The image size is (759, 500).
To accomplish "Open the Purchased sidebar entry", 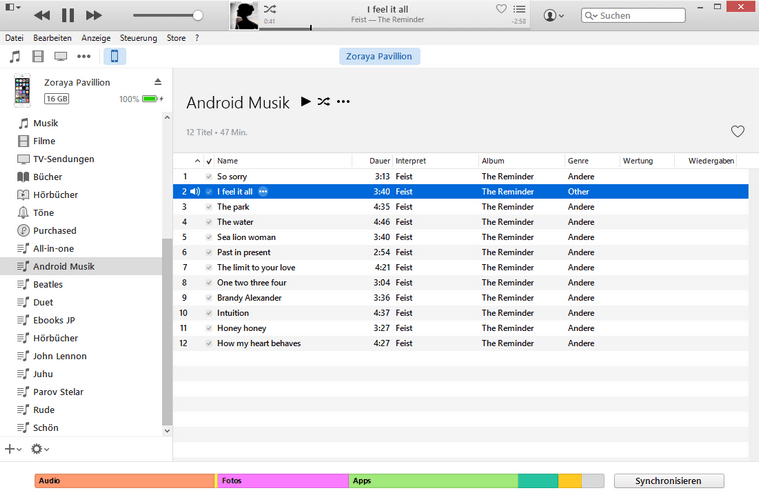I will 54,230.
